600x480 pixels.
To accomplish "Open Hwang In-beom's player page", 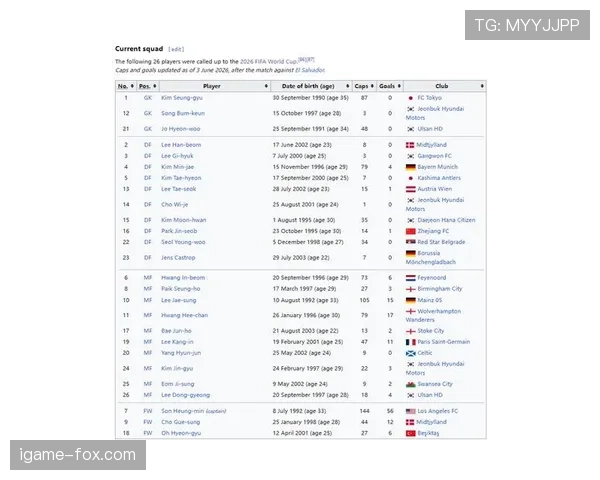I will [183, 278].
